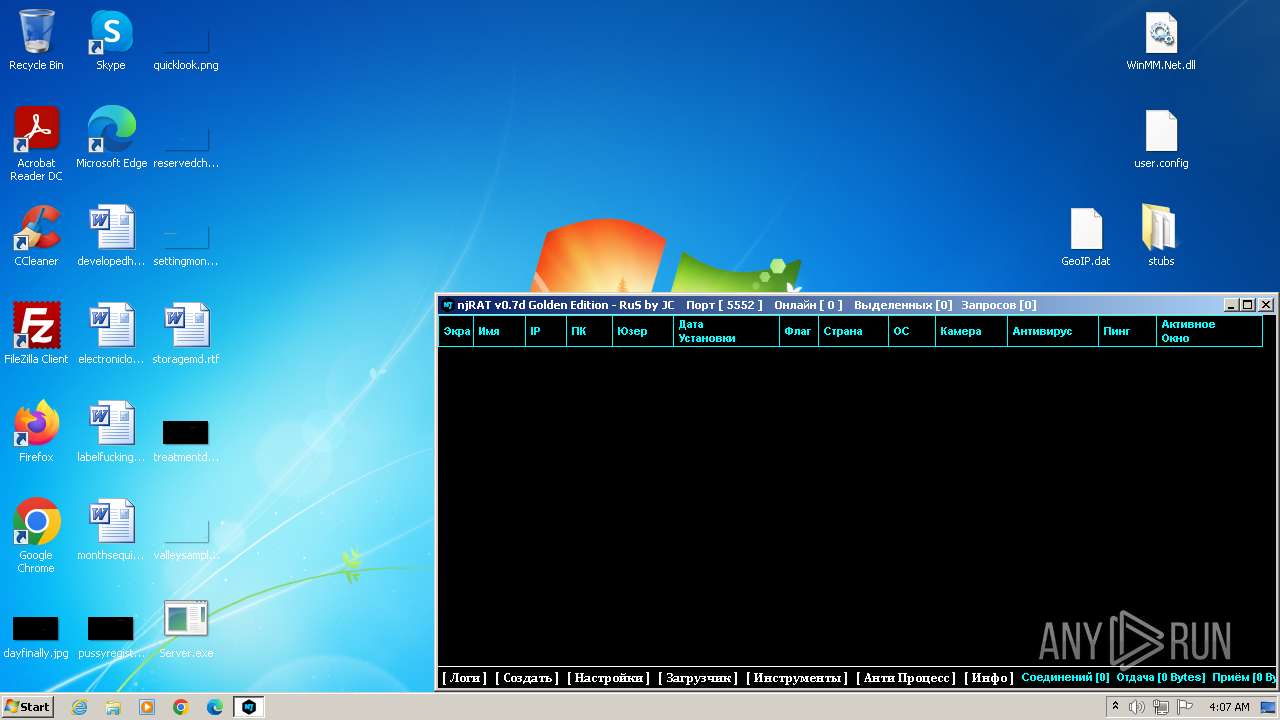
Task: Sort by the ОС column header
Action: click(912, 331)
